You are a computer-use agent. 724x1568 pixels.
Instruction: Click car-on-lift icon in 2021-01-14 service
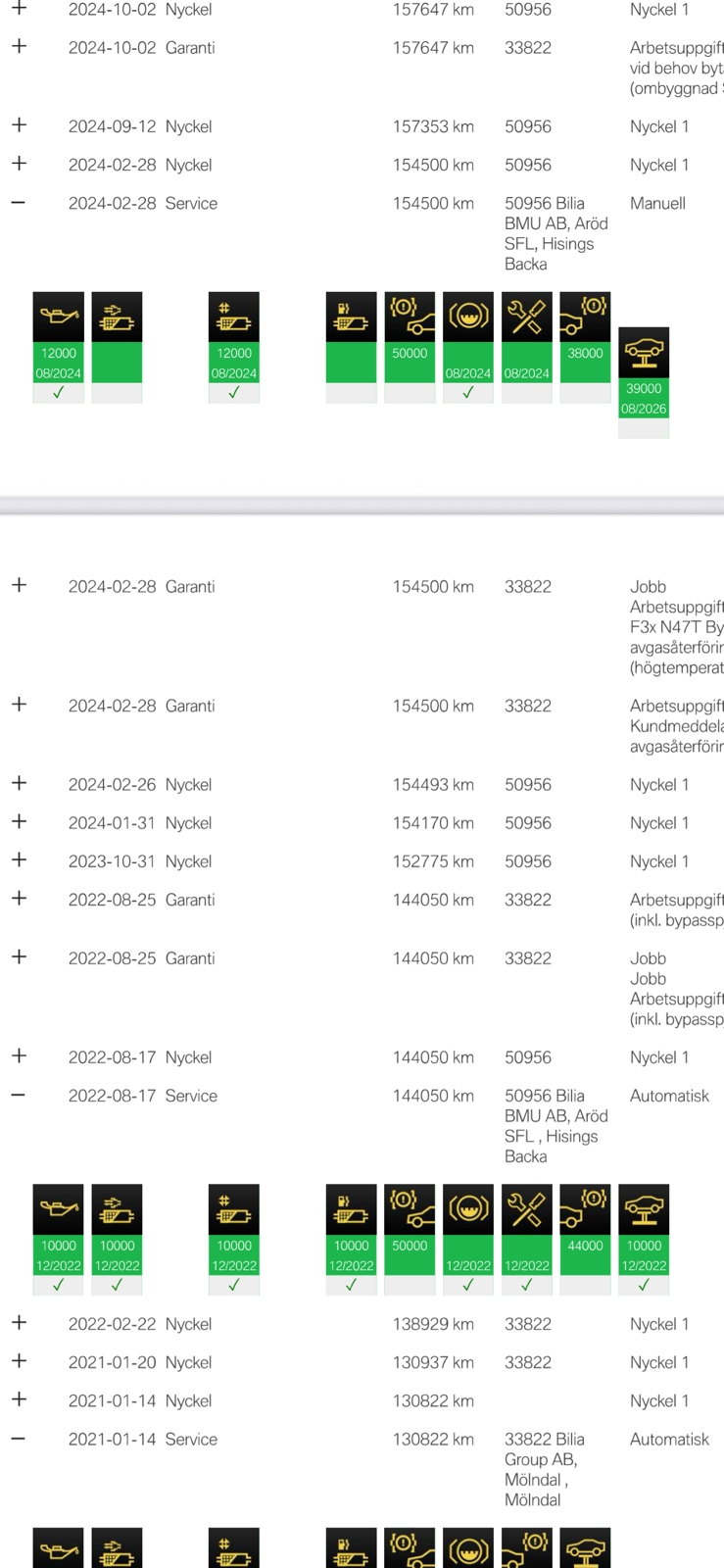coord(585,1547)
